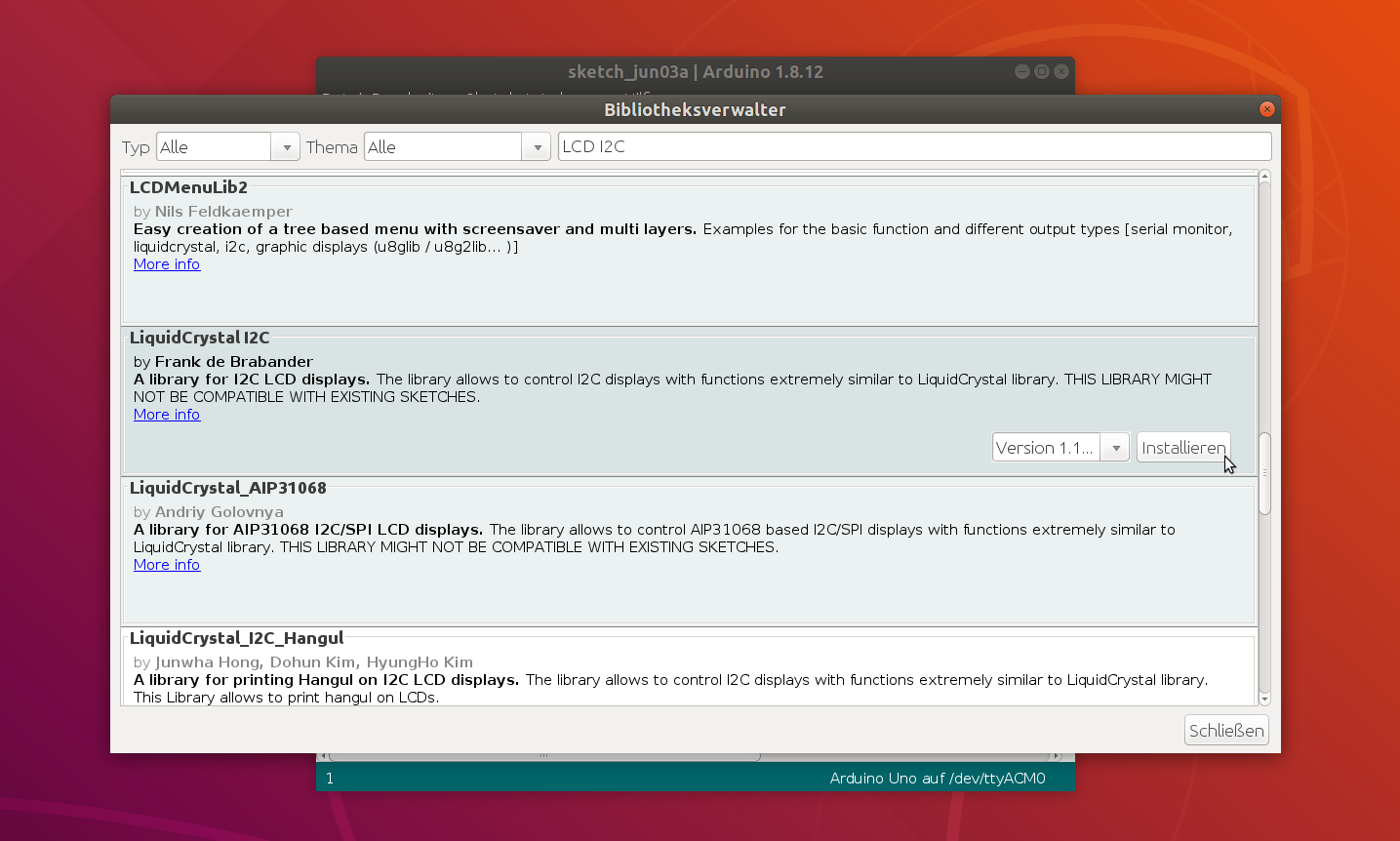Click Arduino Uno auf /dev/ttyACM0 status text
1400x841 pixels.
pos(938,779)
